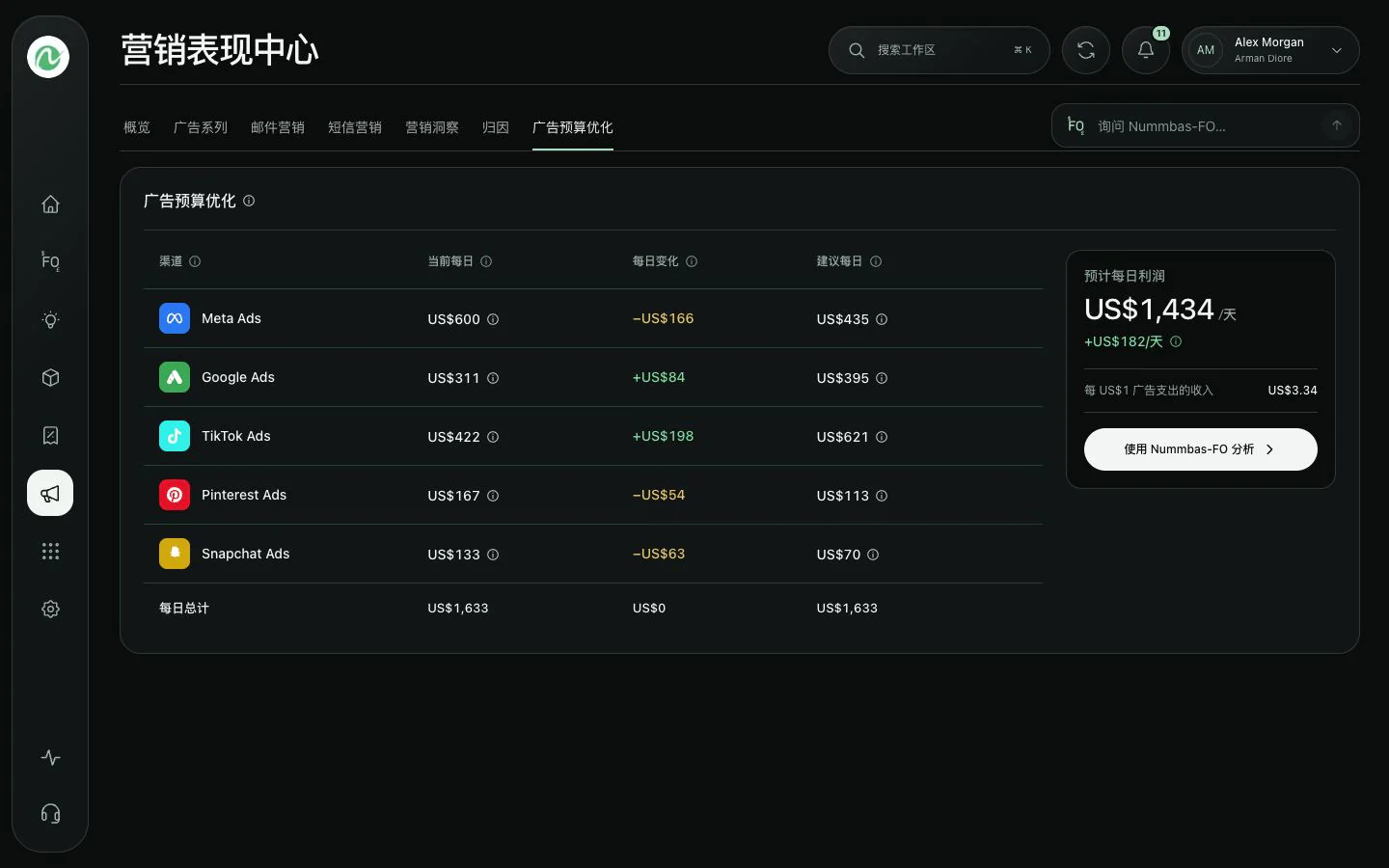
Task: Click the –US$54 daily change value
Action: click(x=659, y=495)
